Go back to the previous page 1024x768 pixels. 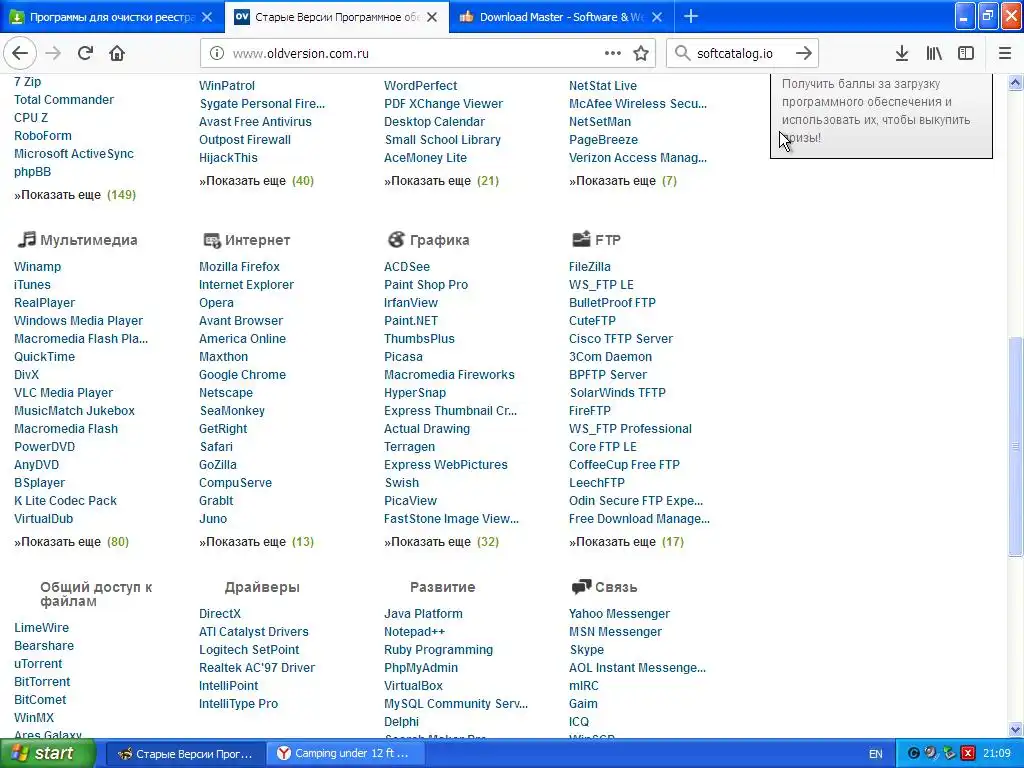(20, 53)
